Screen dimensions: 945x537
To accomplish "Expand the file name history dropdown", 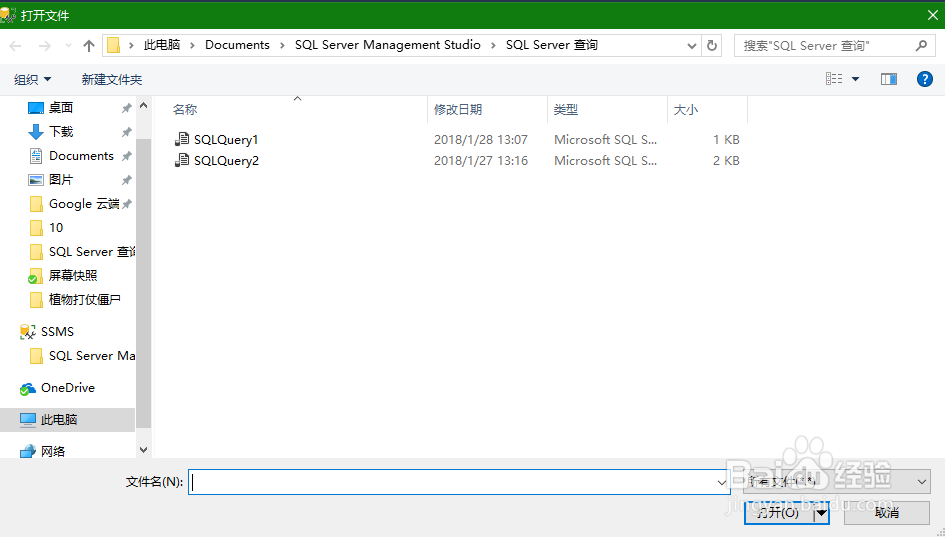I will pyautogui.click(x=721, y=482).
